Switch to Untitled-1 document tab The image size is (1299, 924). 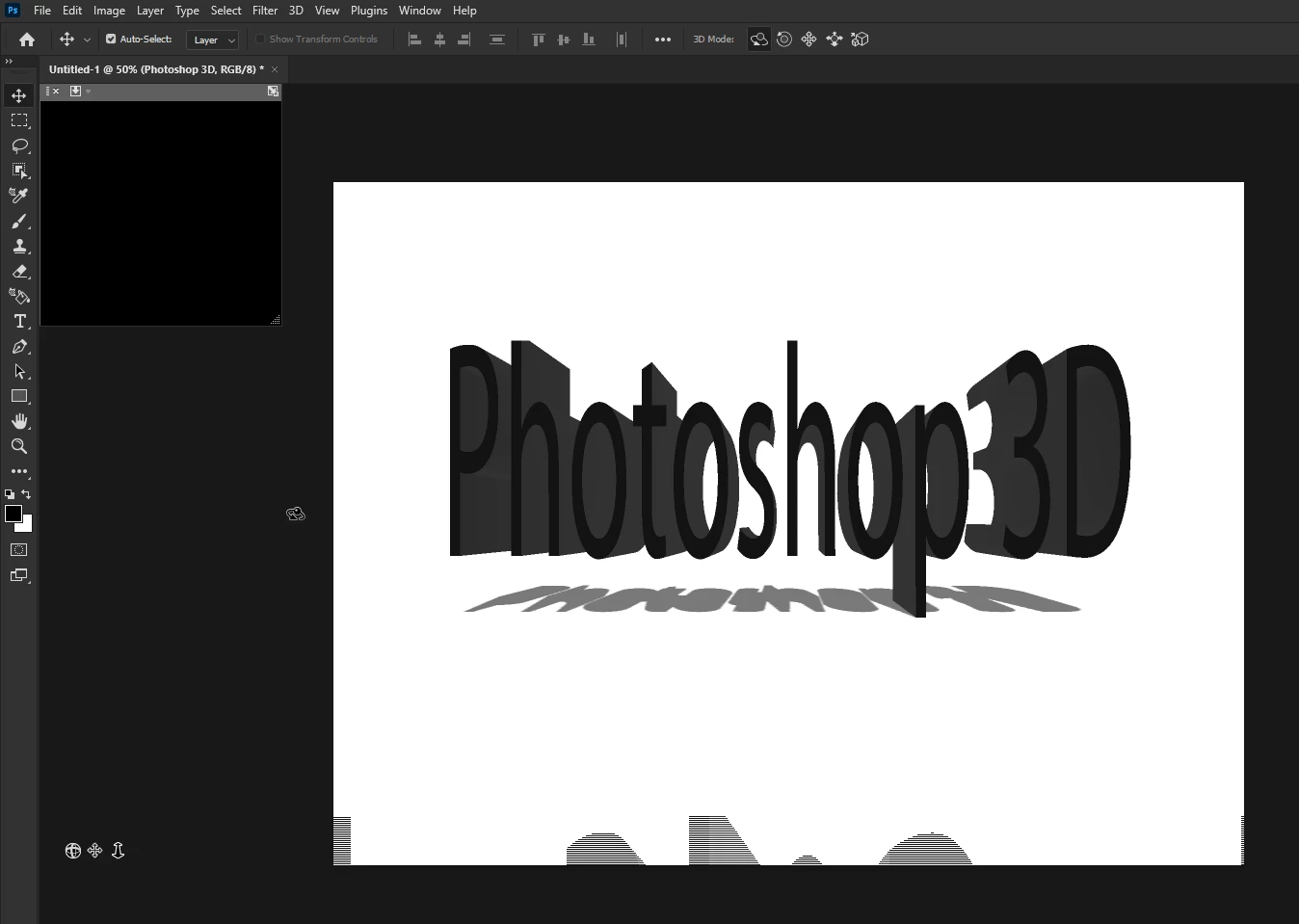click(156, 69)
